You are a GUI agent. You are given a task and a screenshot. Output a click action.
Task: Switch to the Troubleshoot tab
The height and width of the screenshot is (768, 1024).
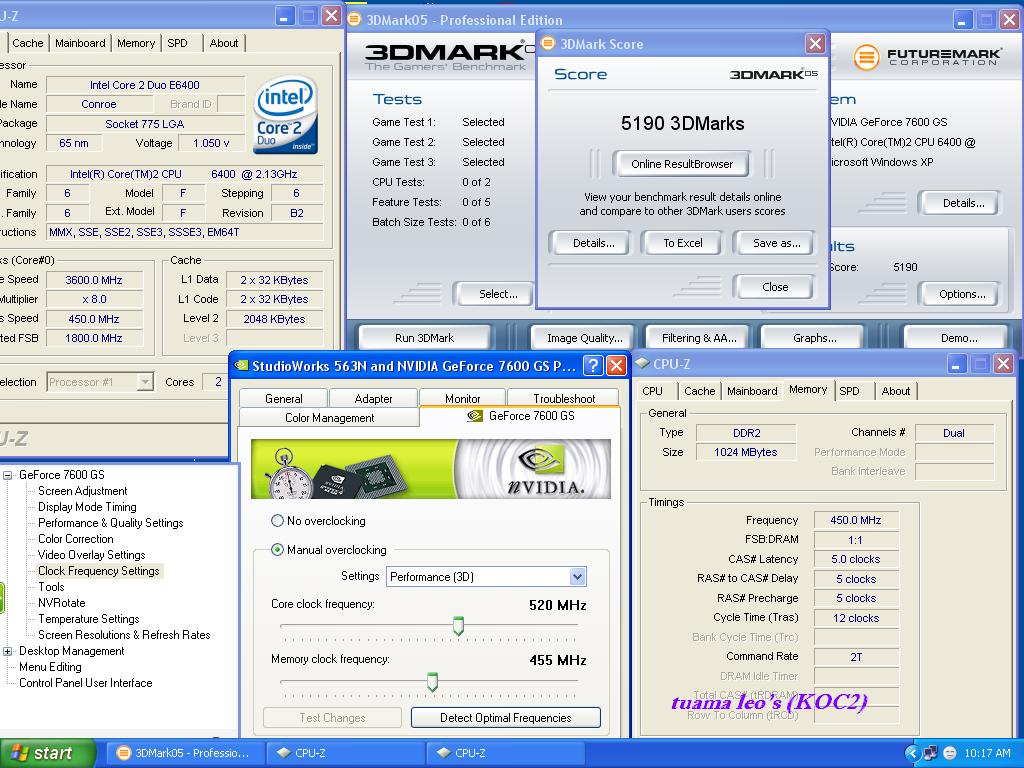point(564,398)
